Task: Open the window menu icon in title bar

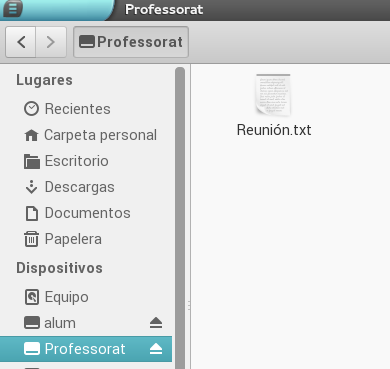Action: click(x=13, y=8)
